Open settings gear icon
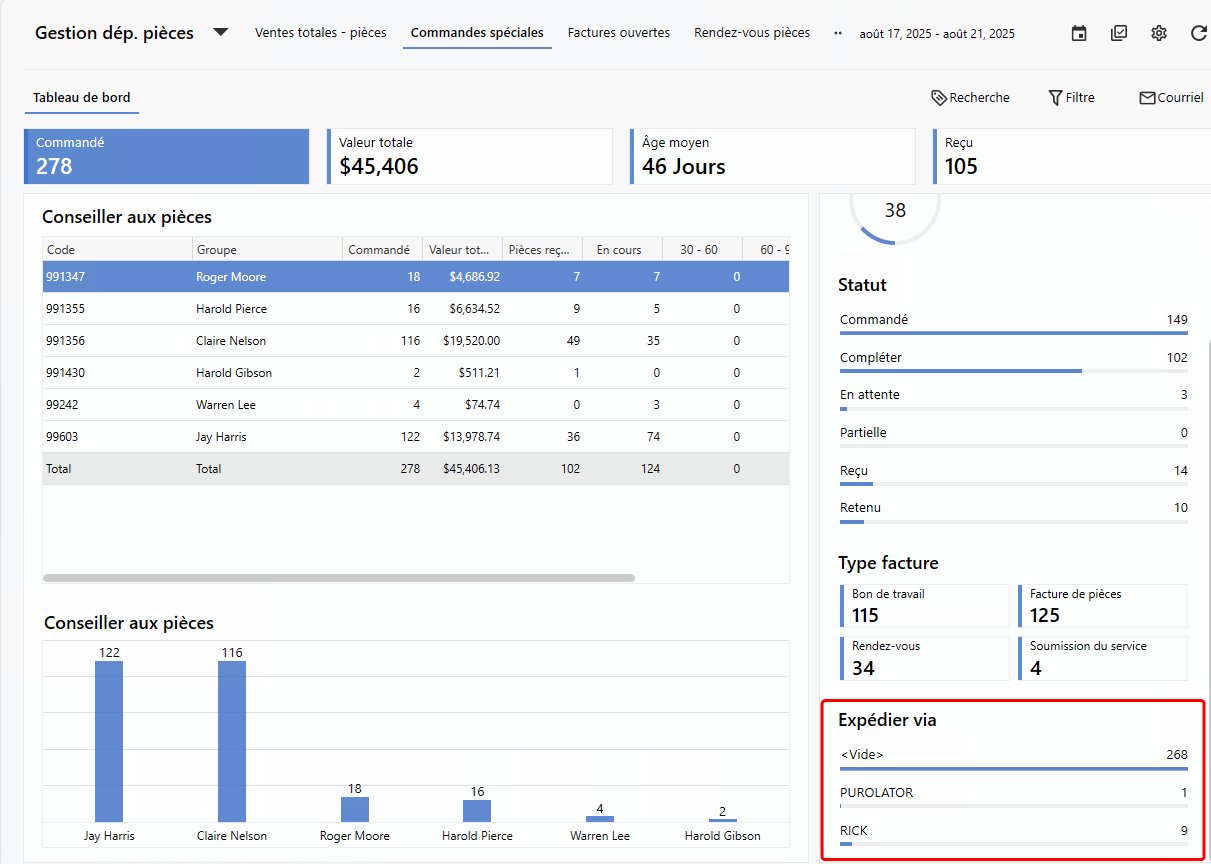 [x=1159, y=33]
